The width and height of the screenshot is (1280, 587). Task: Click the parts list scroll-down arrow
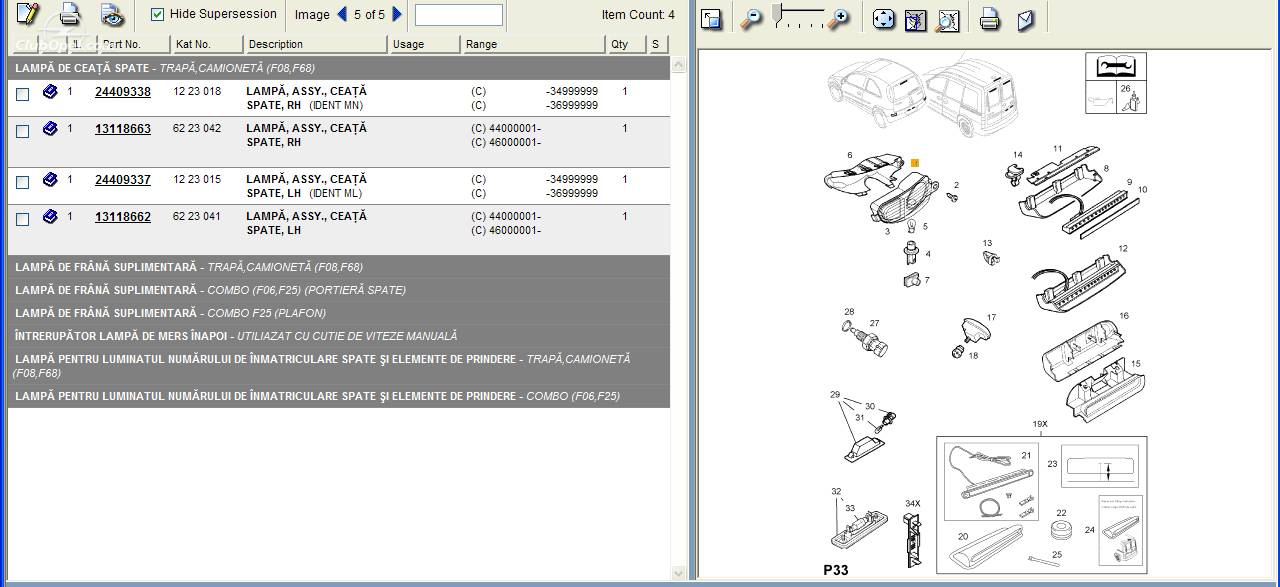(x=679, y=573)
